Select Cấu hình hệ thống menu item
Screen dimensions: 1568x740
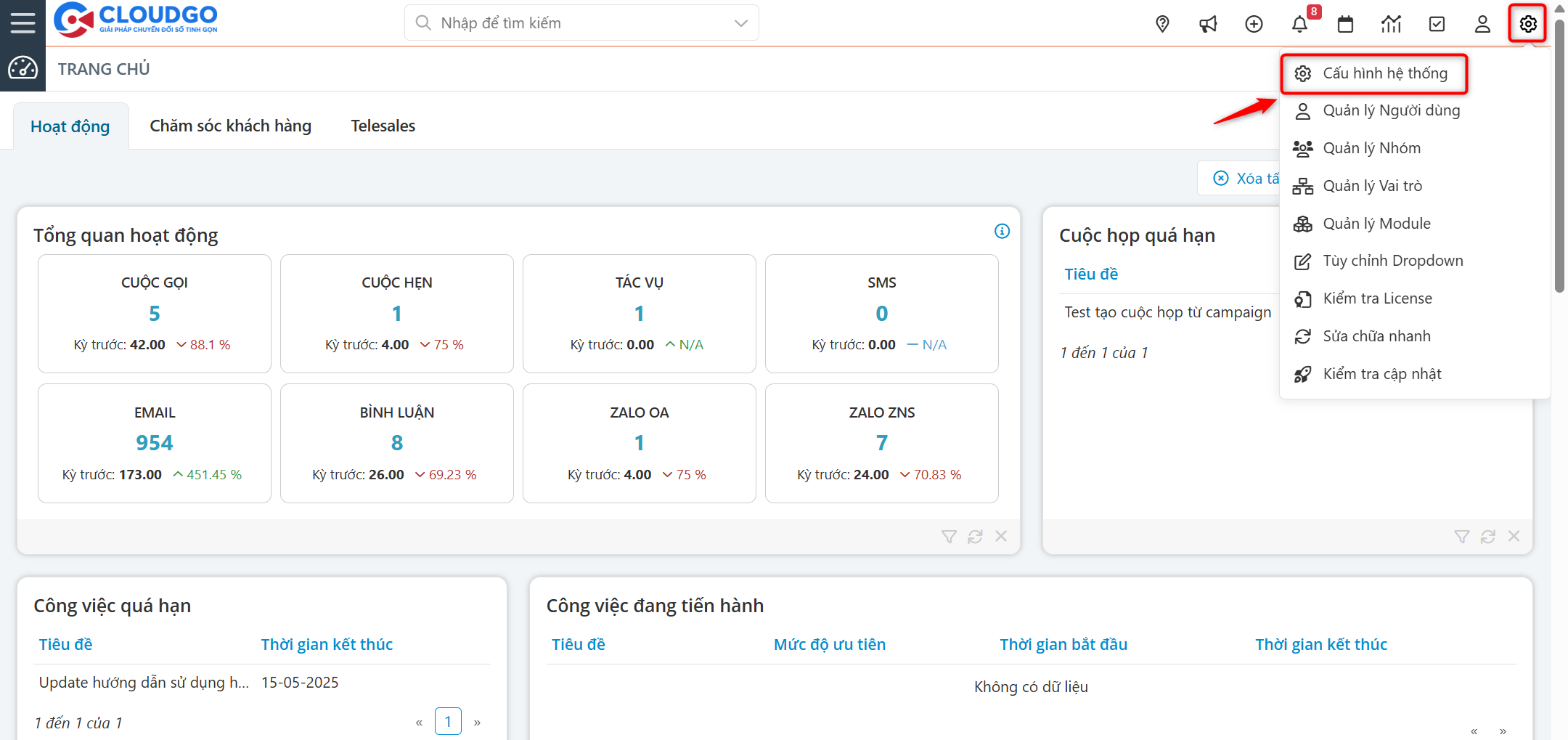[x=1384, y=73]
